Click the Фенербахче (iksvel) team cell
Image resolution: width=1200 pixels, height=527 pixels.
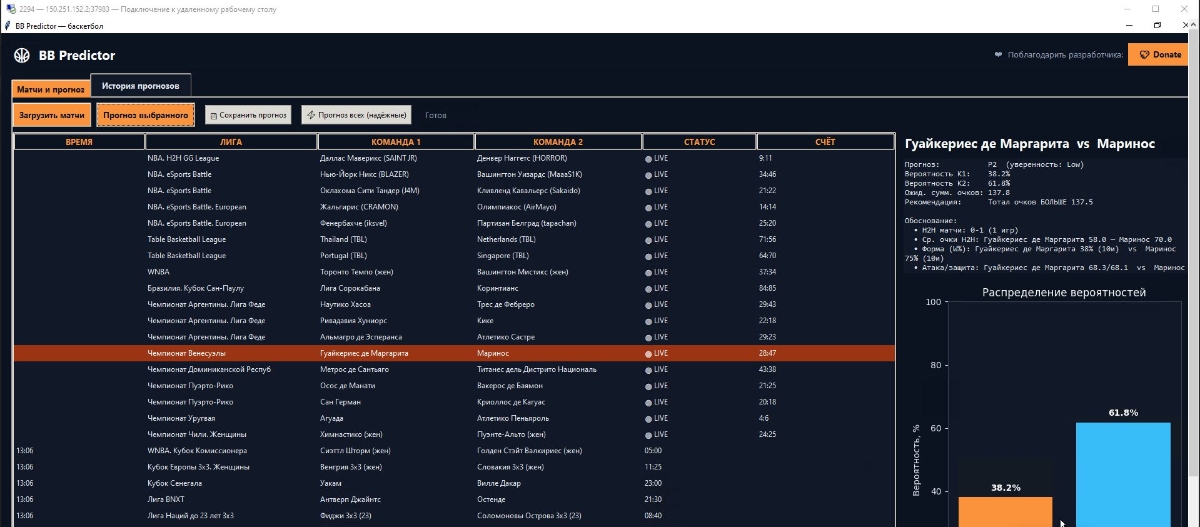(x=396, y=223)
